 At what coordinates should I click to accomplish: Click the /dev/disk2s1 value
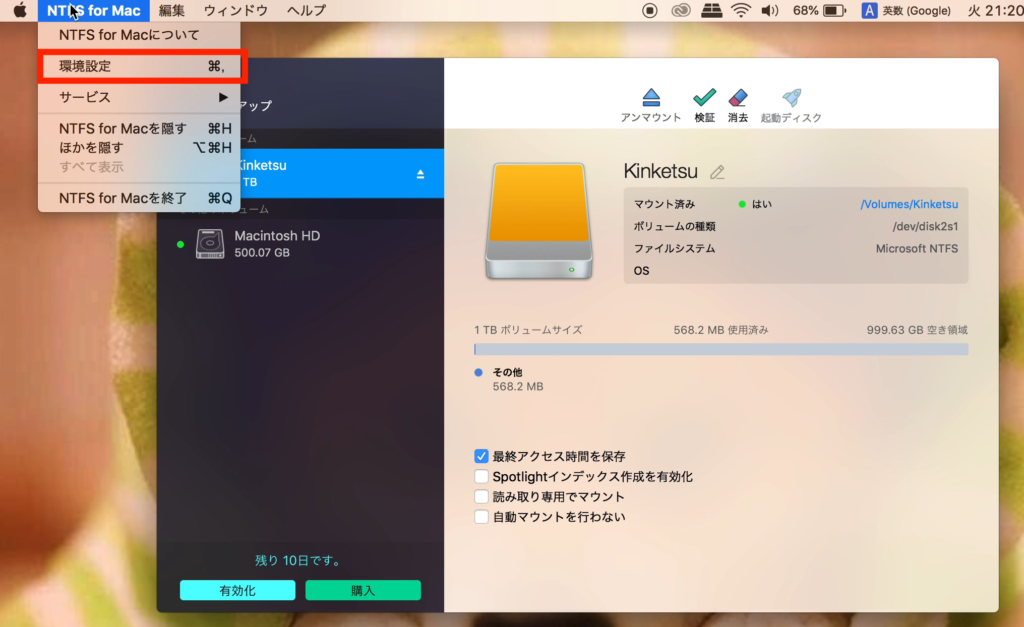pyautogui.click(x=925, y=227)
